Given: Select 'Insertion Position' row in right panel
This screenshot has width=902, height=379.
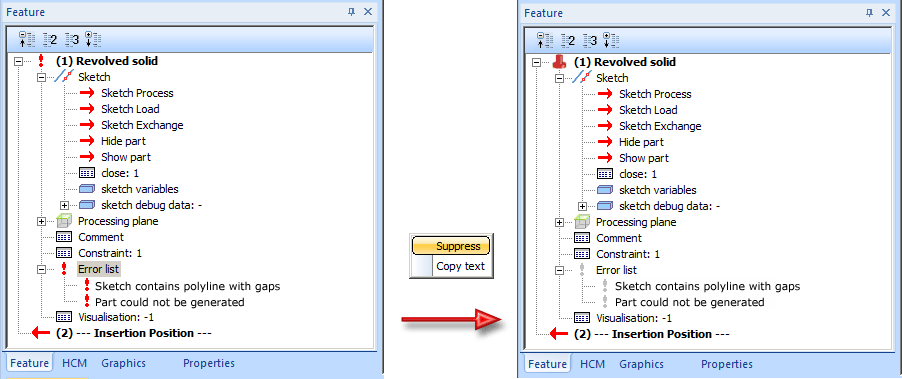Looking at the screenshot, I should point(652,334).
